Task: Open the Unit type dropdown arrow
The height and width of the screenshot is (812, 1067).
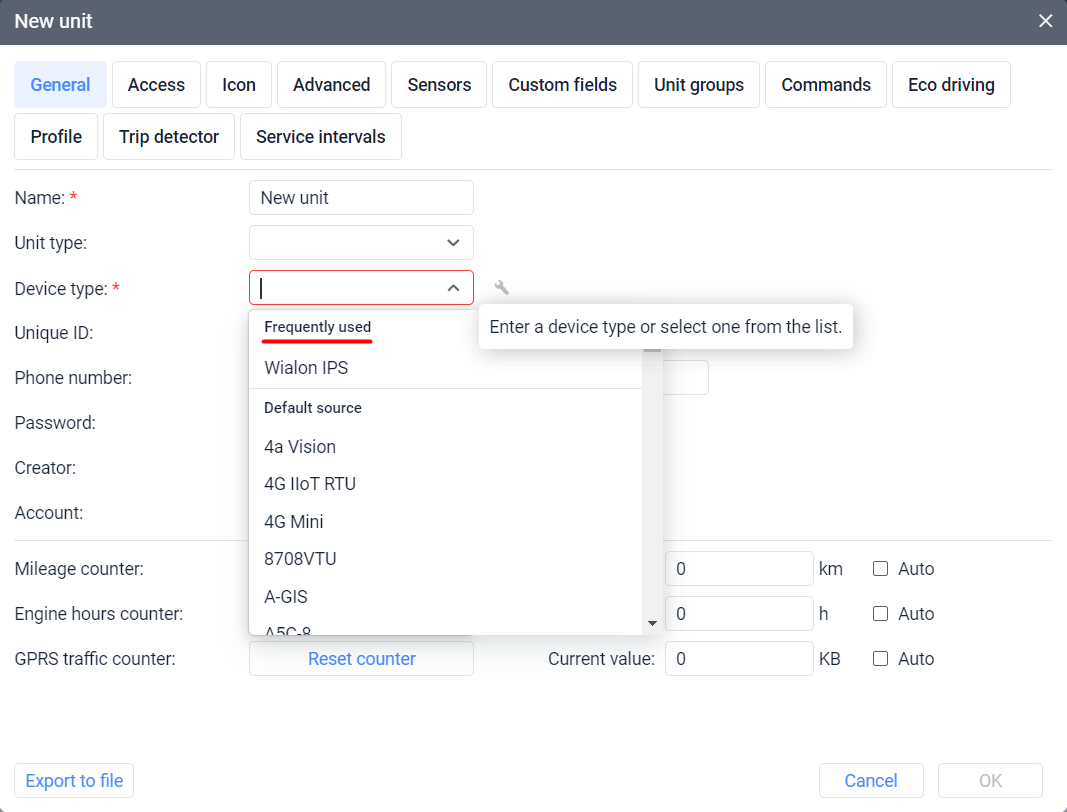Action: pyautogui.click(x=455, y=242)
